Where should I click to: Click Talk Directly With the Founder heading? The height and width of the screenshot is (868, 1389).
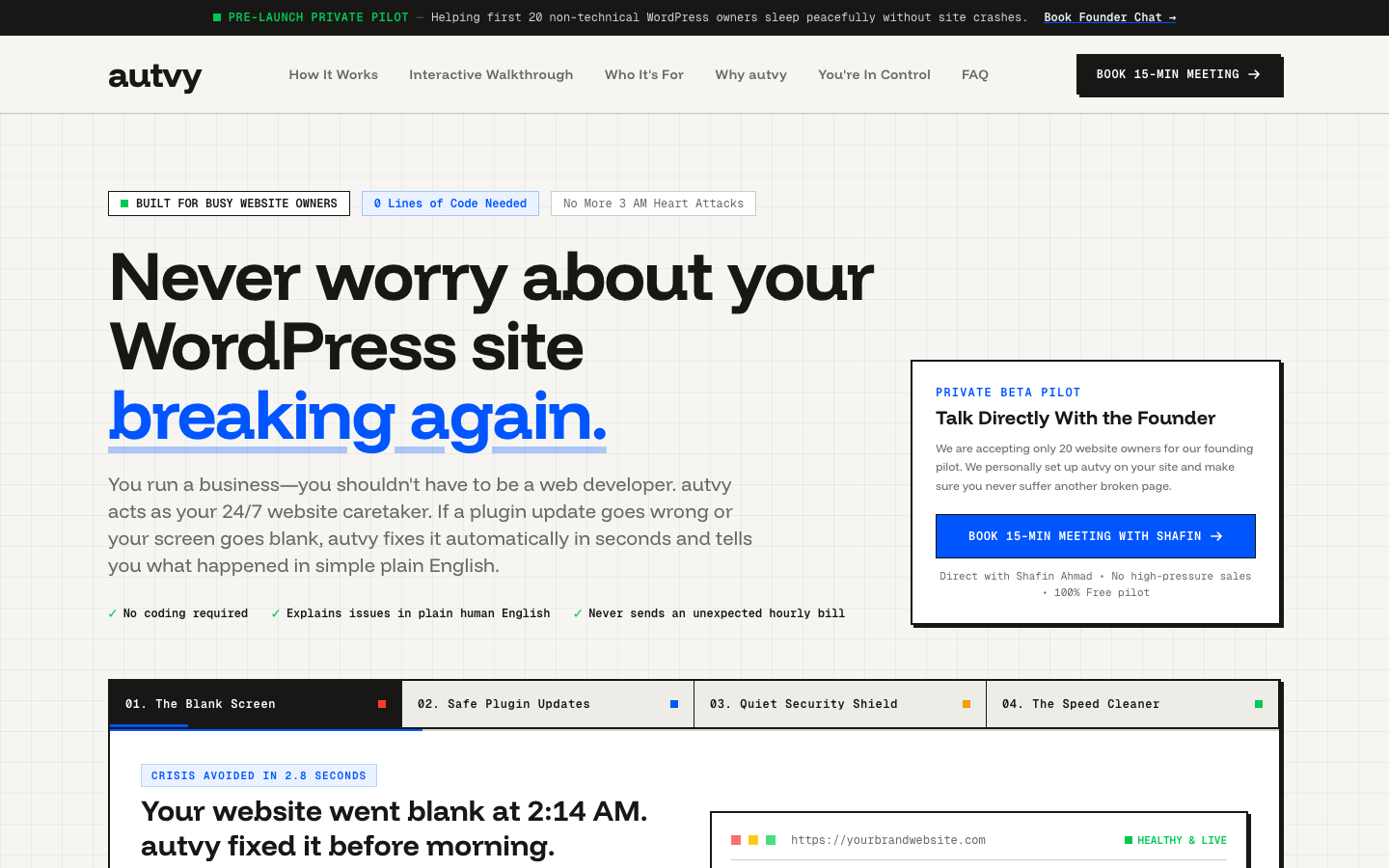pos(1076,418)
